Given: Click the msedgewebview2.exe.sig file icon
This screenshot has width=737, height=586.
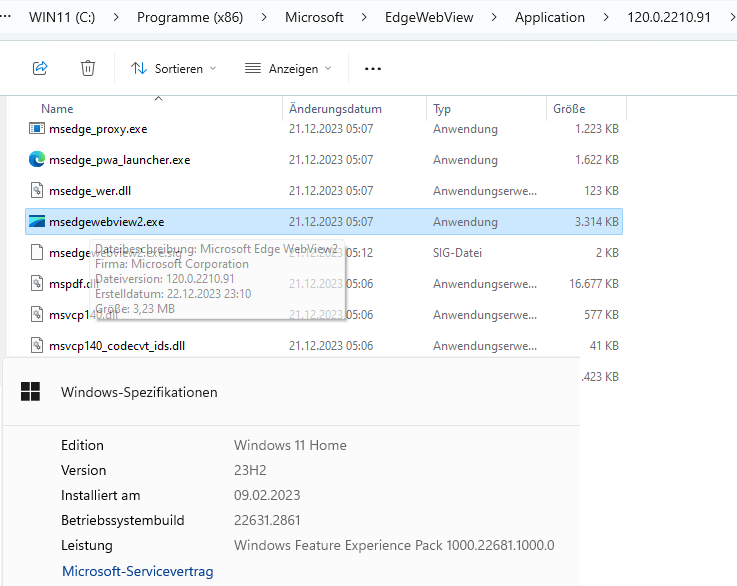Looking at the screenshot, I should click(x=37, y=252).
